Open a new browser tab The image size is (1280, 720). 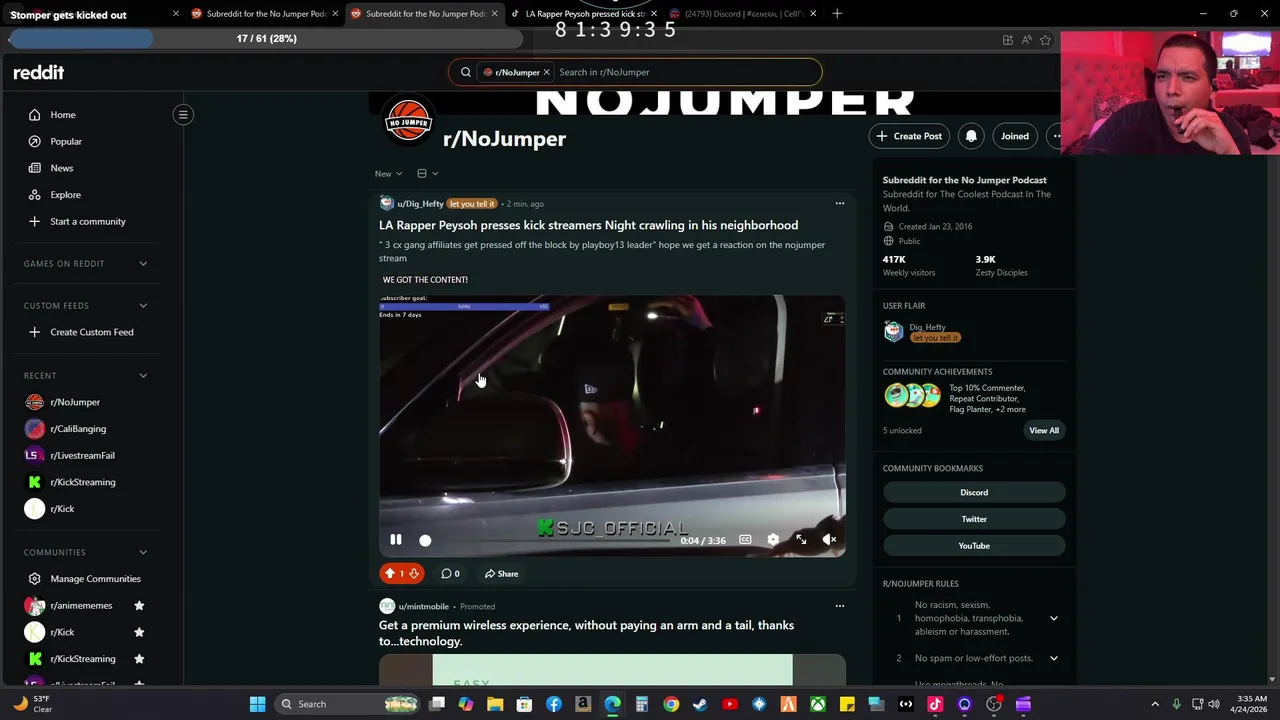pos(837,14)
